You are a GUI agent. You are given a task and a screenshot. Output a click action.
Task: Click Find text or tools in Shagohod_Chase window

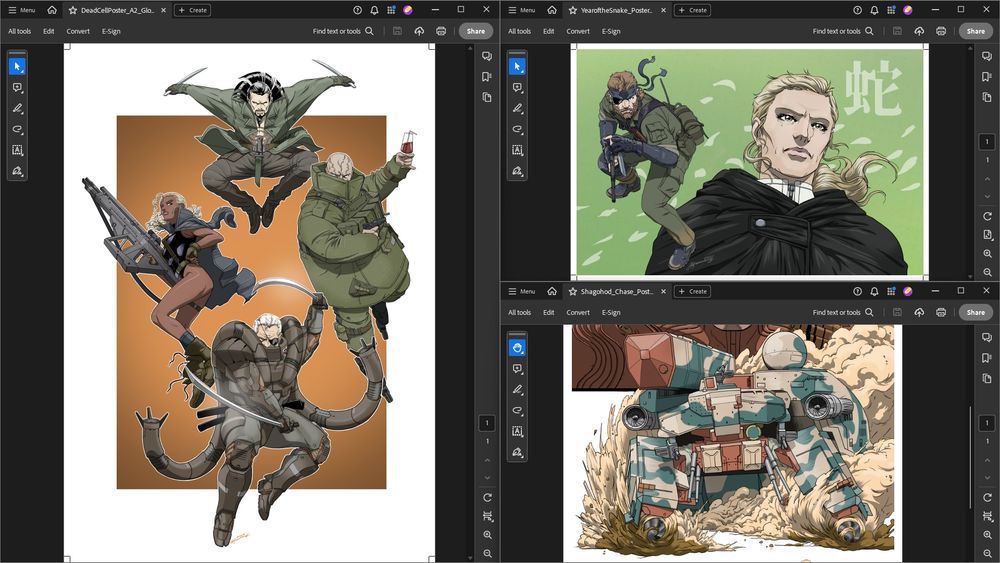point(843,312)
